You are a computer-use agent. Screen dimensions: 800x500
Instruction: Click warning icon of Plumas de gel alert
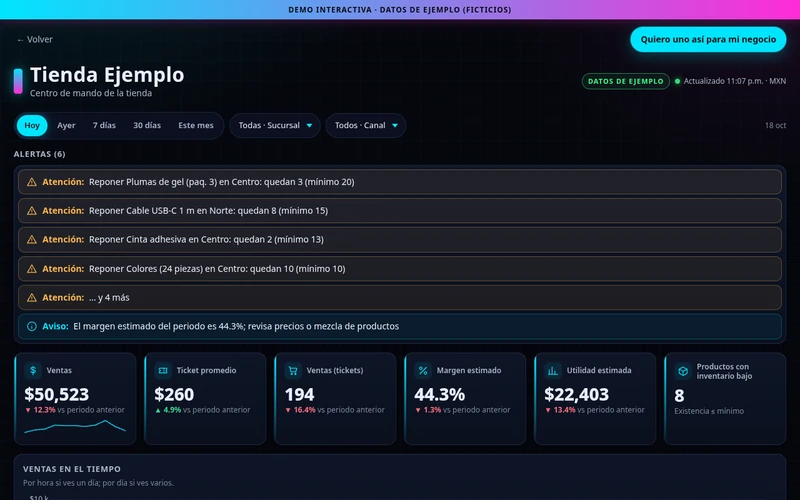coord(32,182)
